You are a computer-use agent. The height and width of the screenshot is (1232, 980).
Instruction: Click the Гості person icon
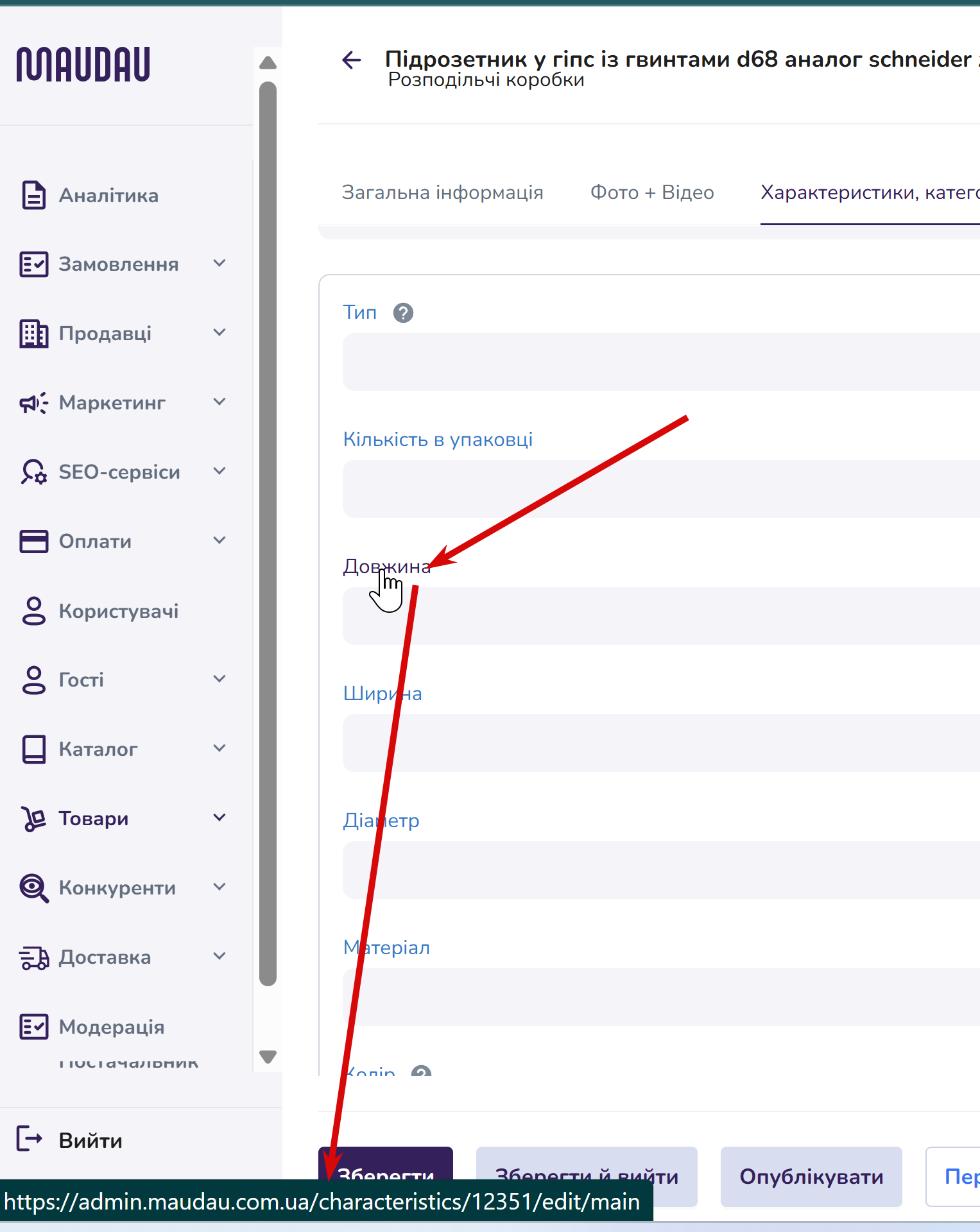coord(33,680)
